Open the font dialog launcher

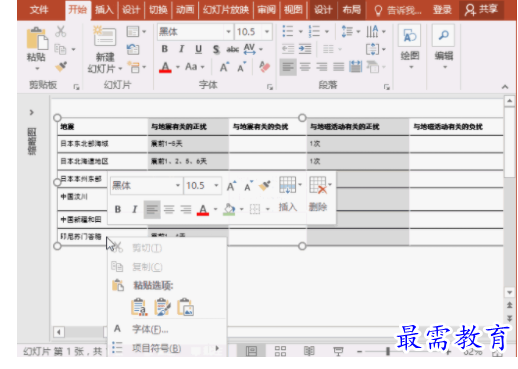pyautogui.click(x=270, y=87)
